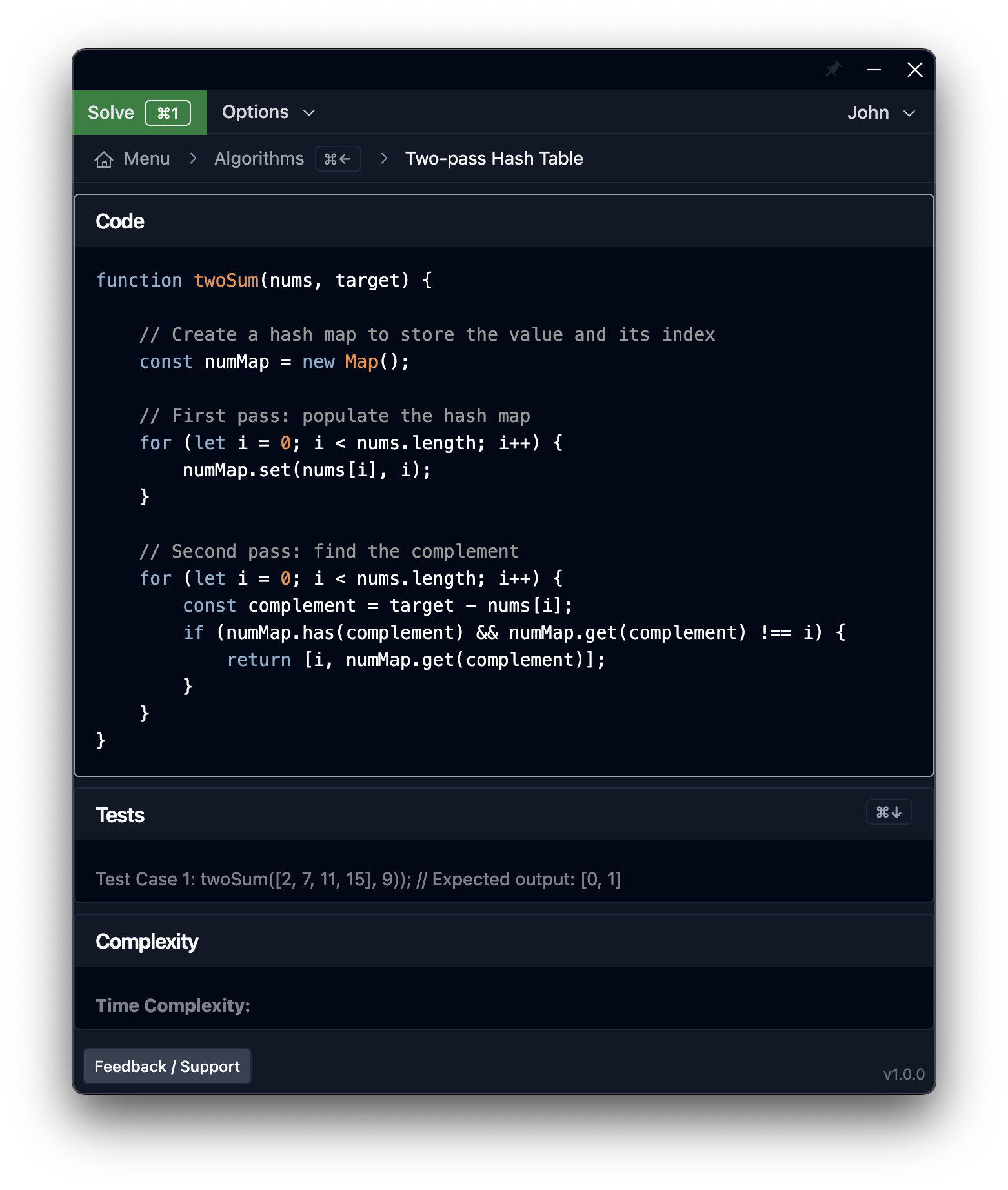Image resolution: width=1008 pixels, height=1190 pixels.
Task: Click the ⌘← back shortcut badge
Action: (338, 159)
